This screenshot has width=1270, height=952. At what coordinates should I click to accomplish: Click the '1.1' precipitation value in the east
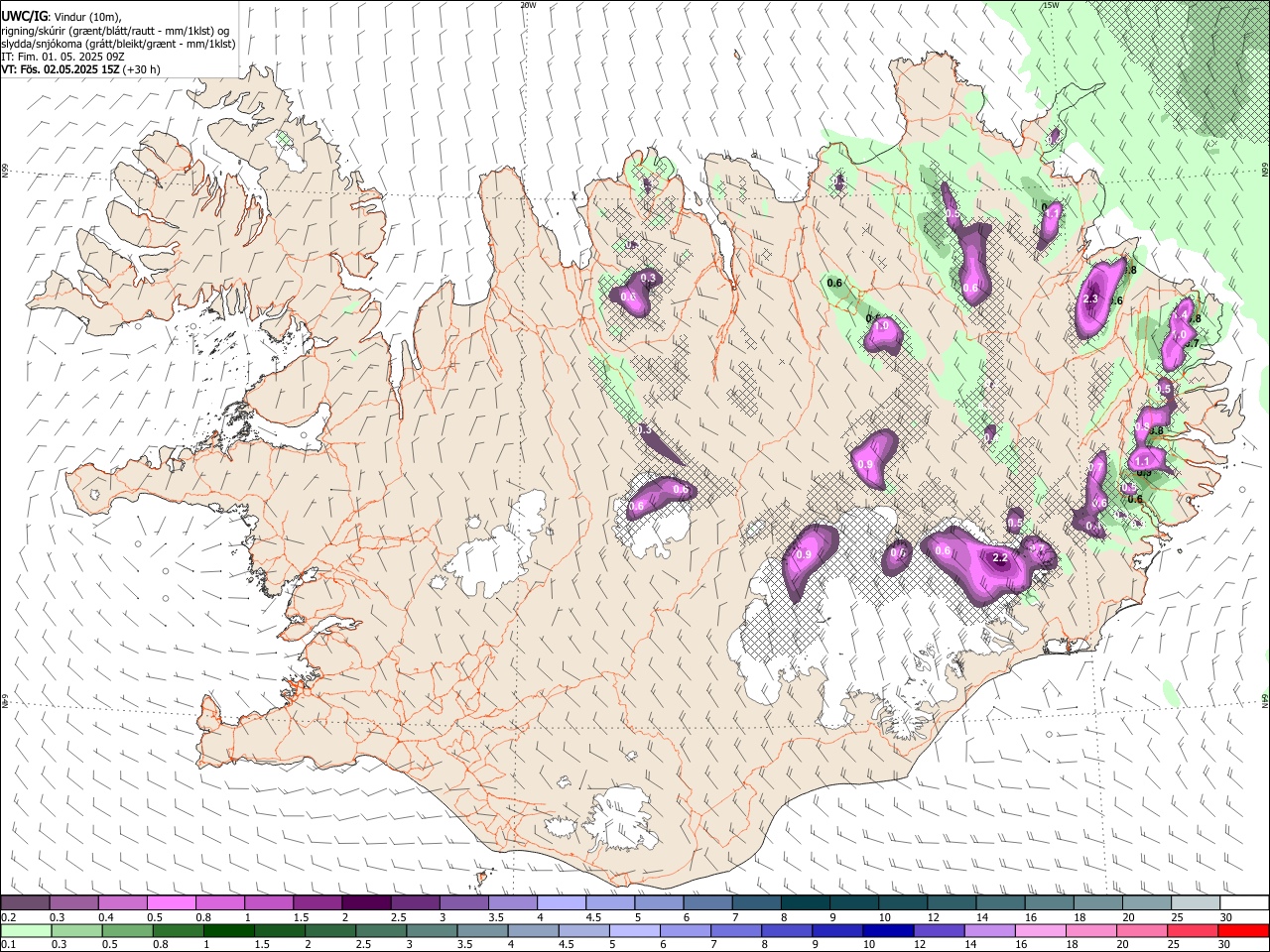(x=1141, y=461)
